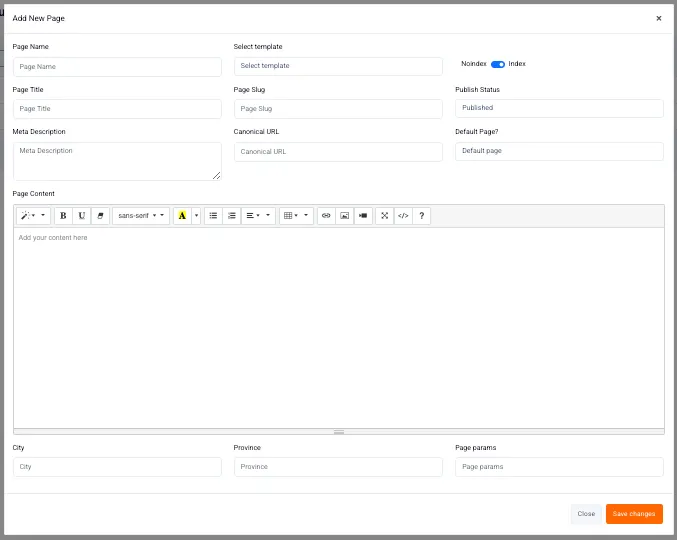Viewport: 677px width, 540px height.
Task: Click into the Meta Description textarea
Action: point(117,161)
